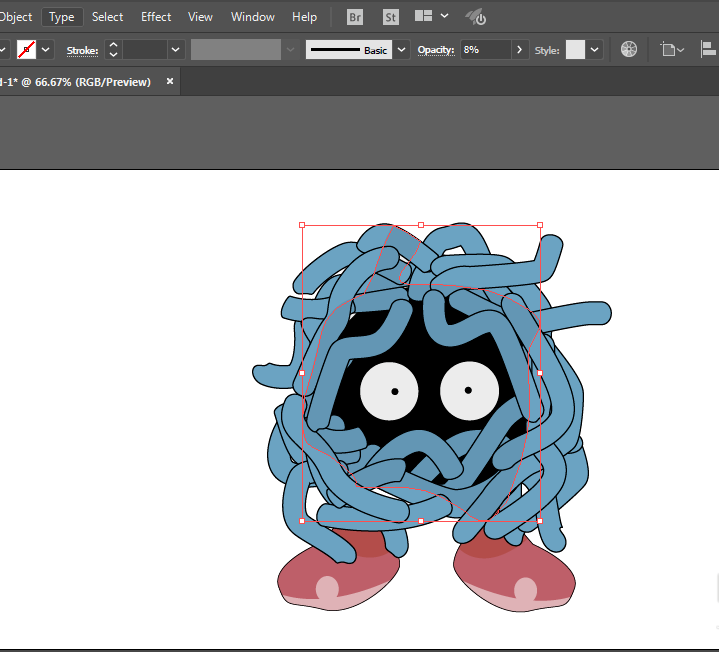Open Adobe Stock via St icon
719x652 pixels.
pyautogui.click(x=391, y=17)
